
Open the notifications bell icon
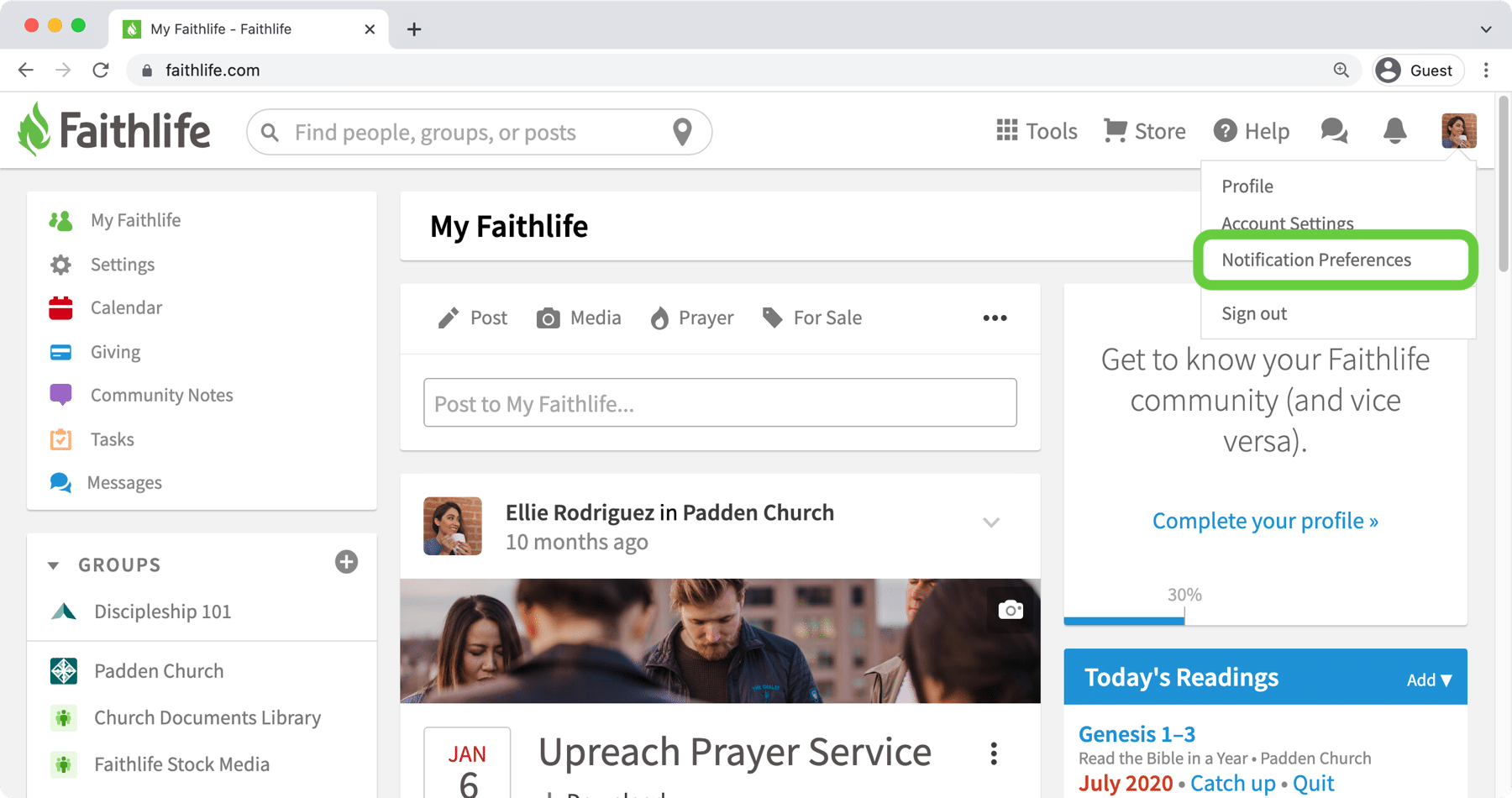[1394, 131]
